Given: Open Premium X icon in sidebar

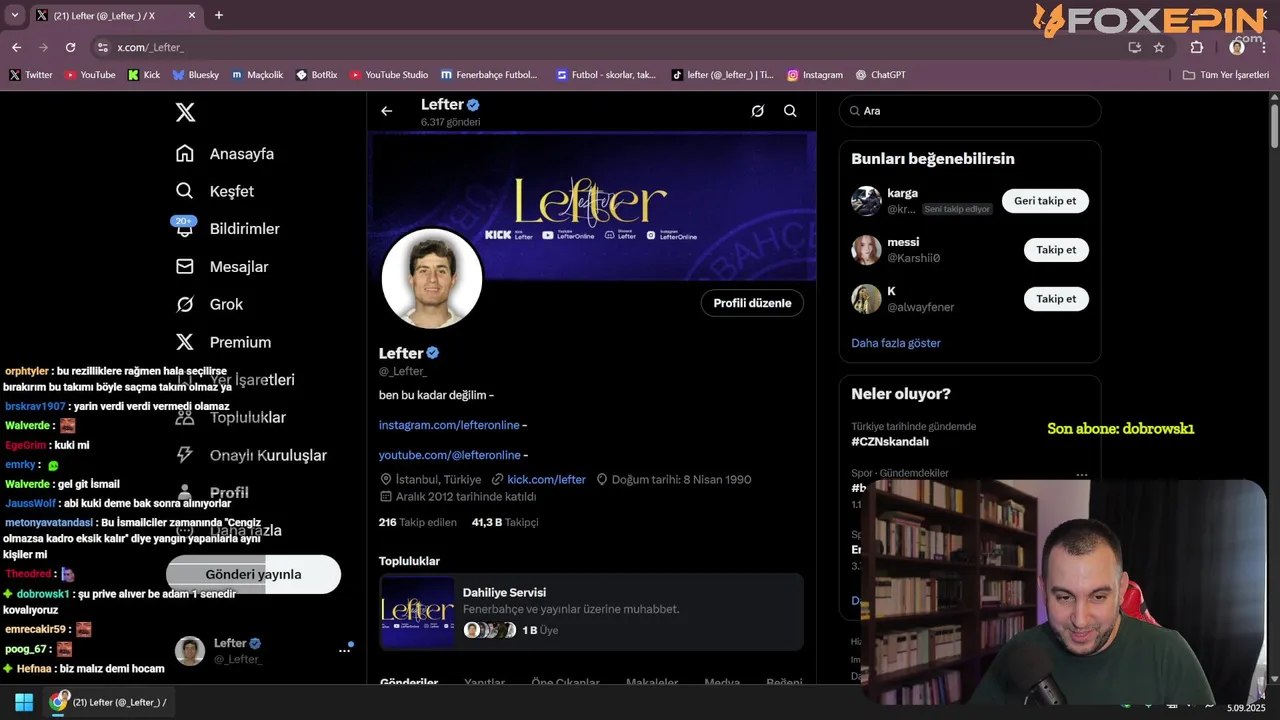Looking at the screenshot, I should coord(185,342).
